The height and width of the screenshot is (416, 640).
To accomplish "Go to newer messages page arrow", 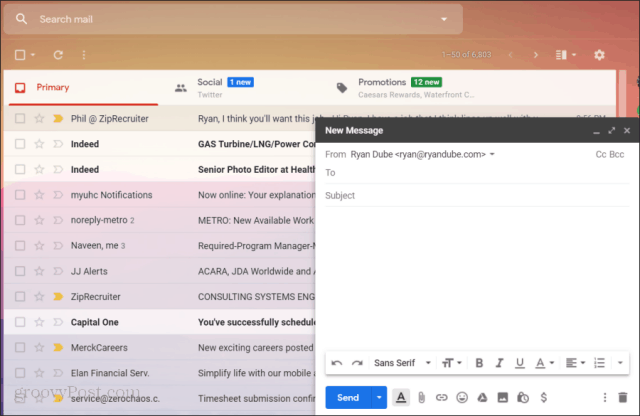I will pos(510,55).
